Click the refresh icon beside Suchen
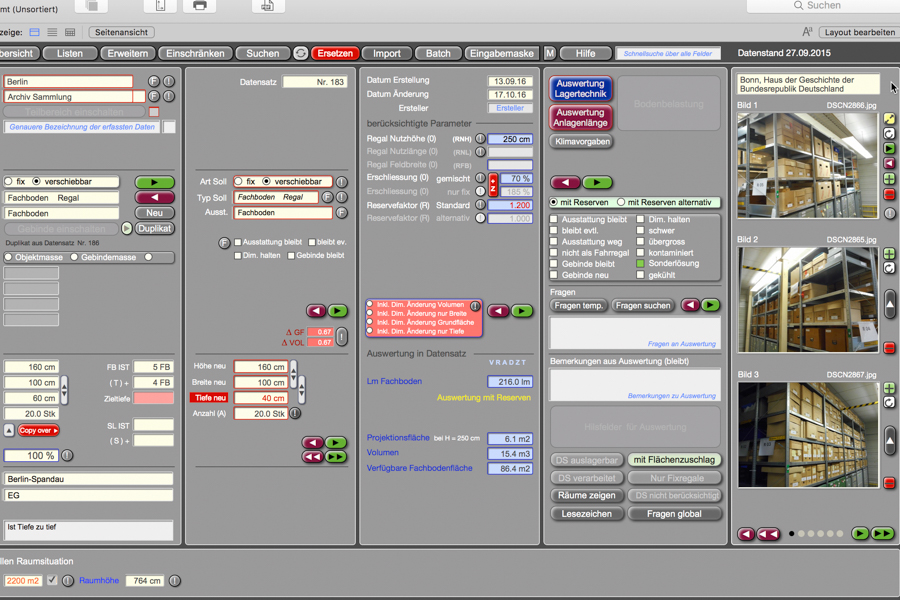This screenshot has height=600, width=900. click(300, 53)
